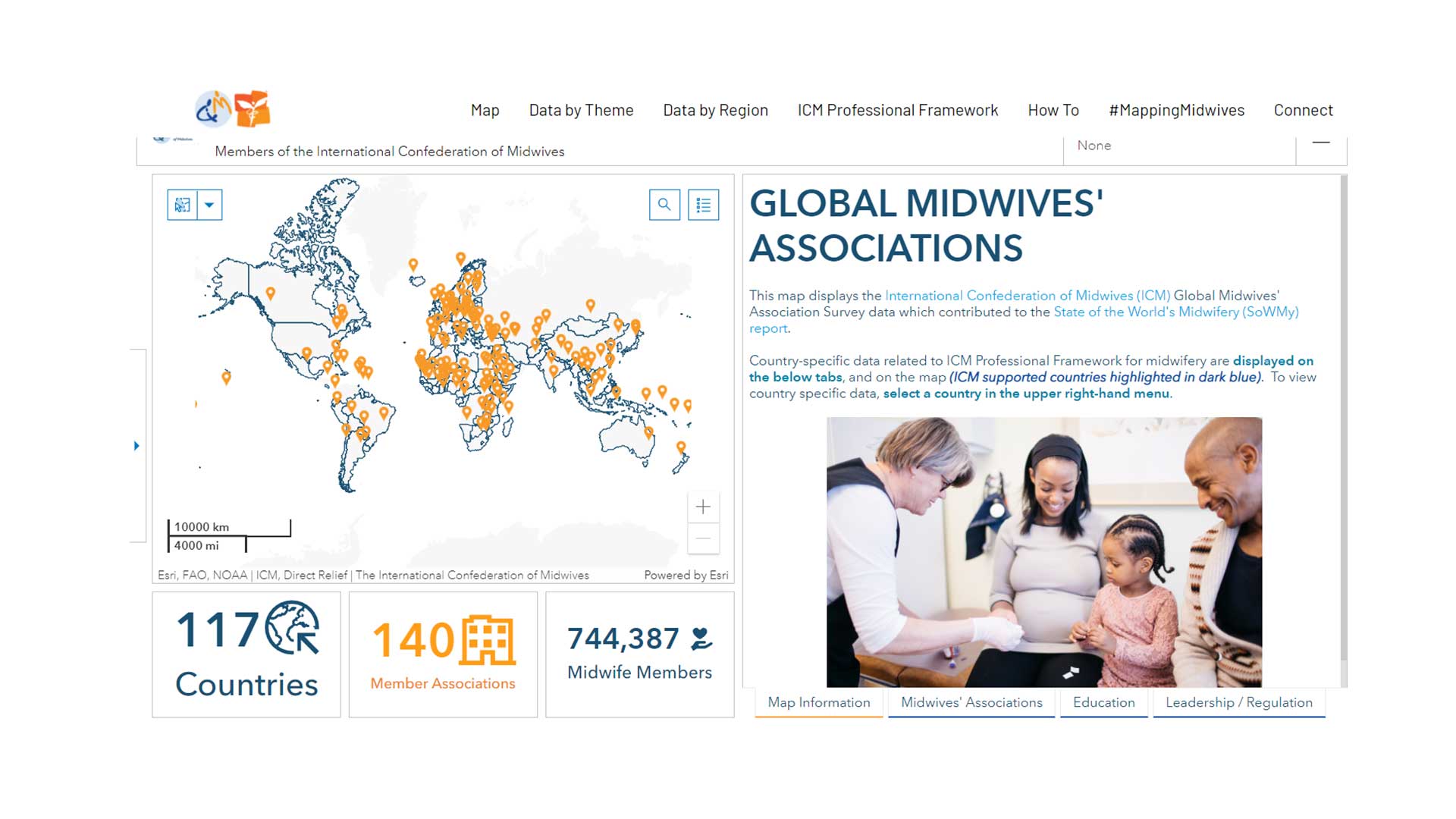This screenshot has width=1456, height=819.
Task: Click the midwife consultation photo
Action: click(1043, 552)
